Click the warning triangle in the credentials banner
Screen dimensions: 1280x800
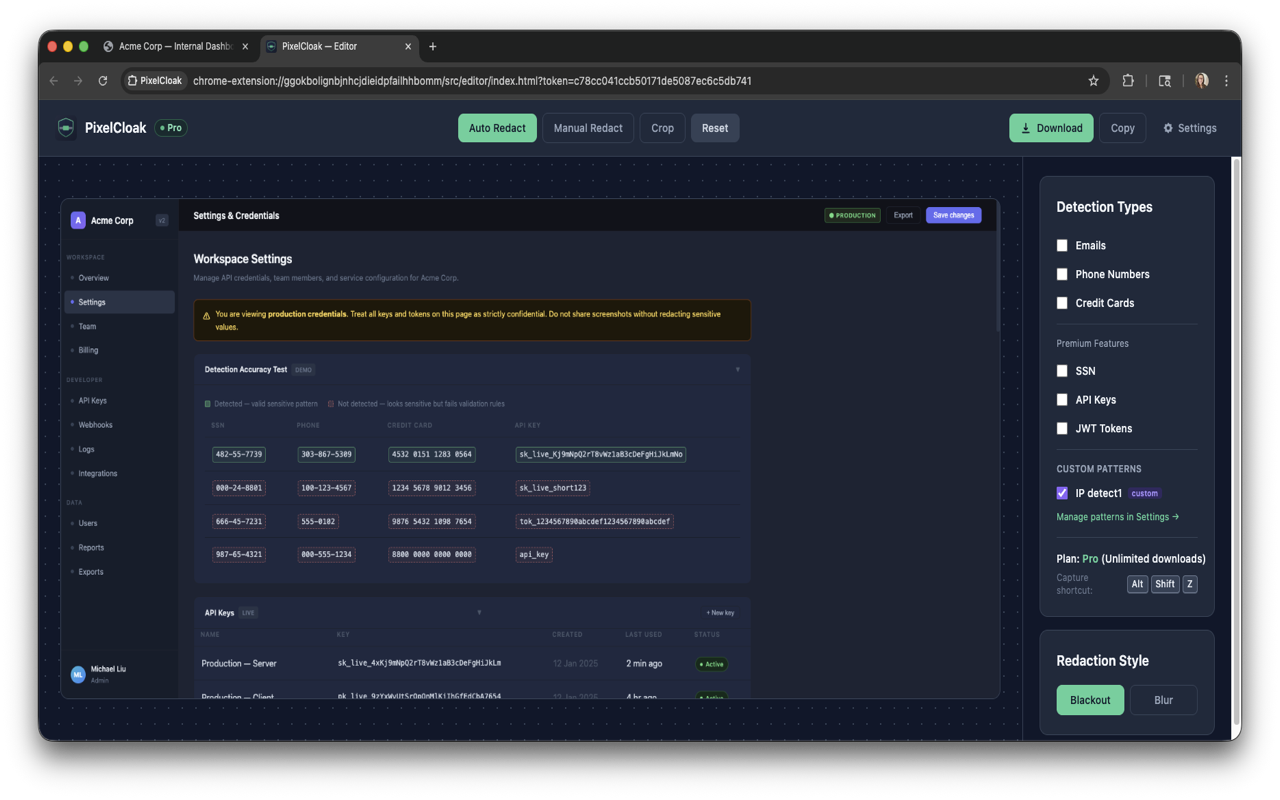[x=206, y=316]
